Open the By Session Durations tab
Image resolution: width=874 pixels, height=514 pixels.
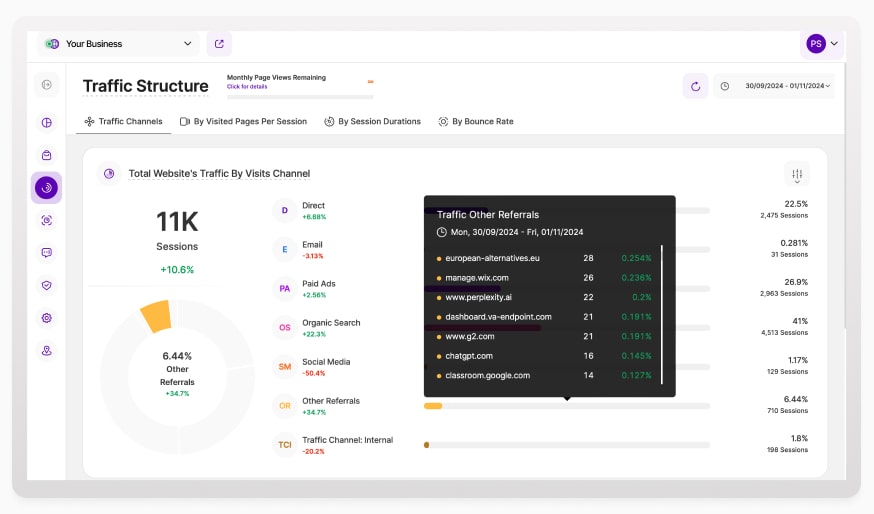[372, 121]
